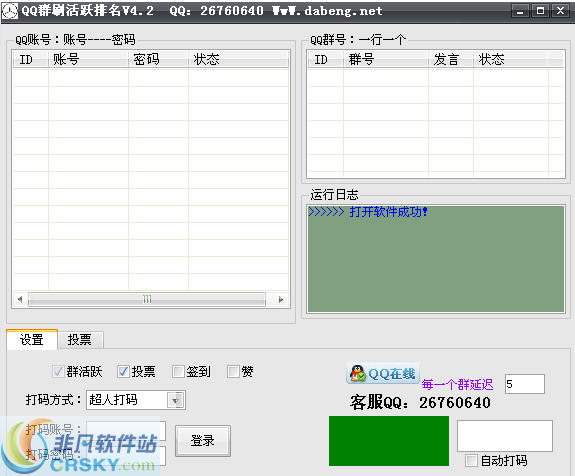The height and width of the screenshot is (476, 575).
Task: Click right arrow of account list scrollbar
Action: point(281,300)
